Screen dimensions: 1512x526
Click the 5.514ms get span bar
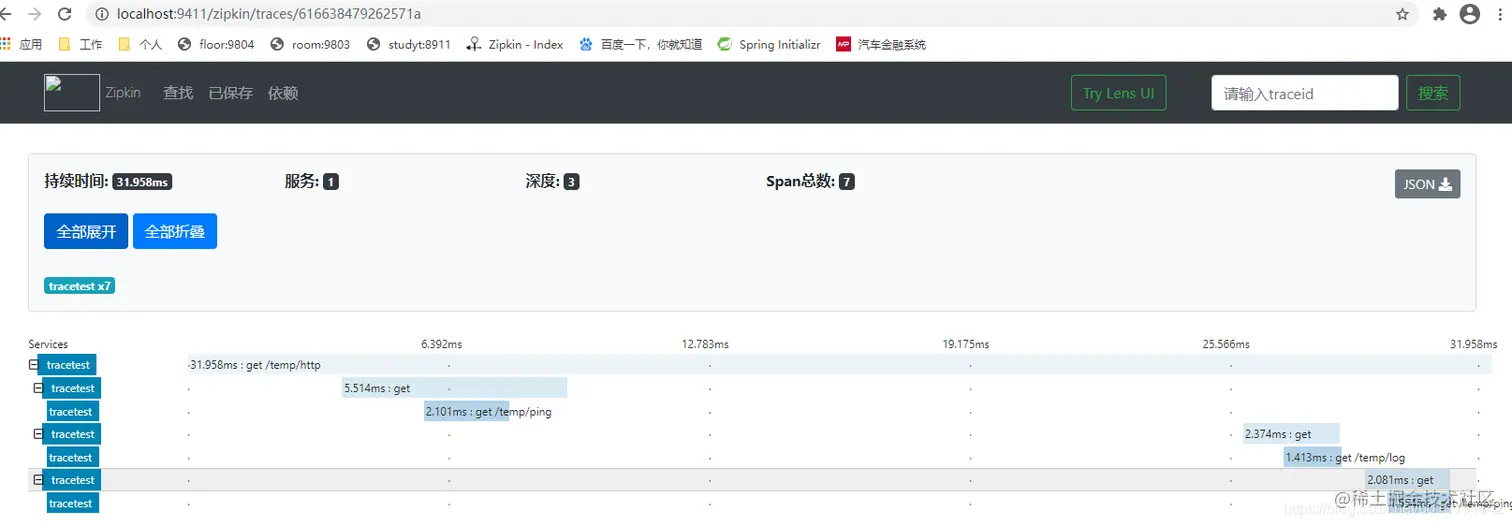tap(454, 388)
